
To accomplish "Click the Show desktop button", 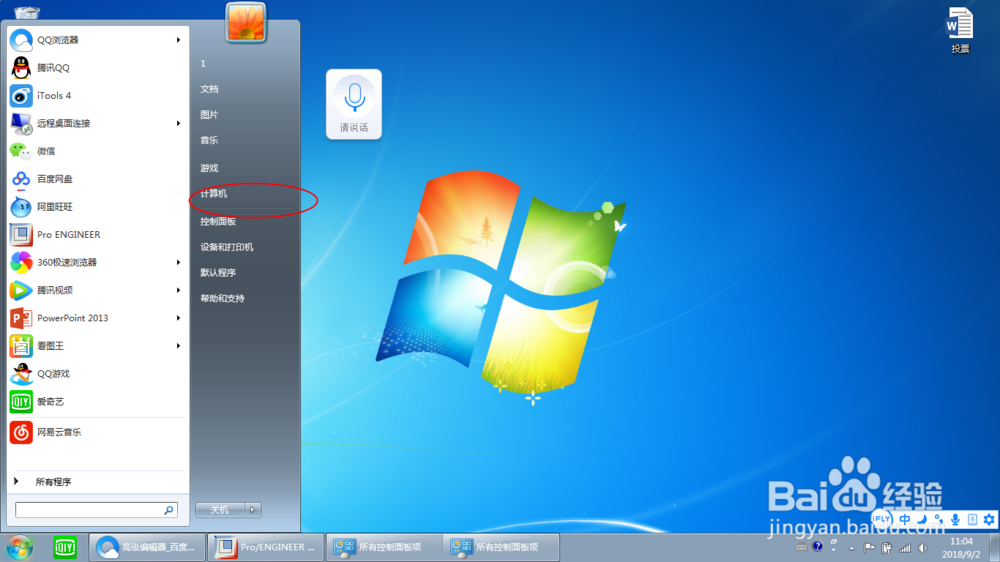I will click(x=994, y=547).
